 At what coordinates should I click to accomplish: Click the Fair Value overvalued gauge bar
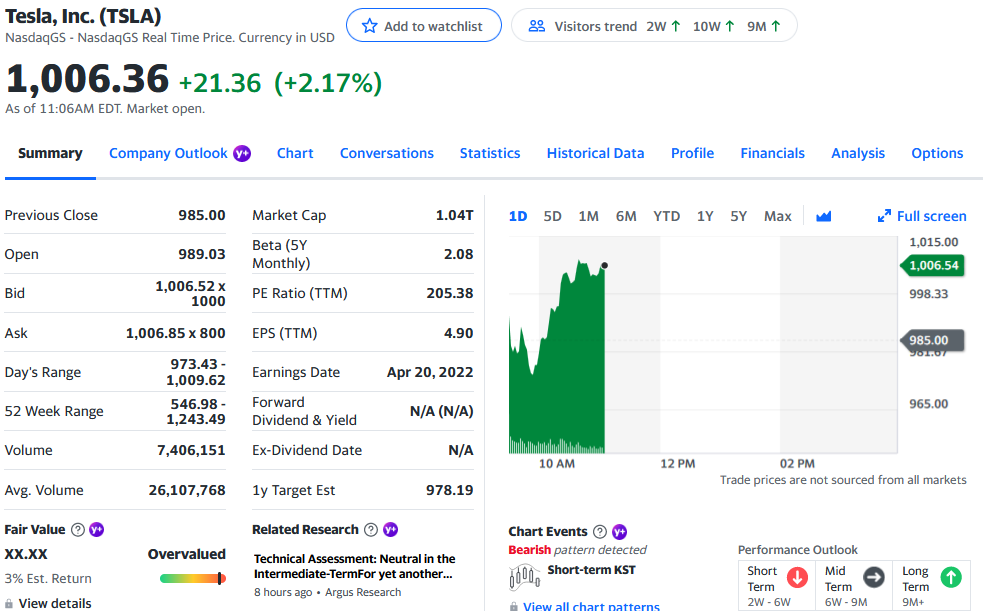192,578
